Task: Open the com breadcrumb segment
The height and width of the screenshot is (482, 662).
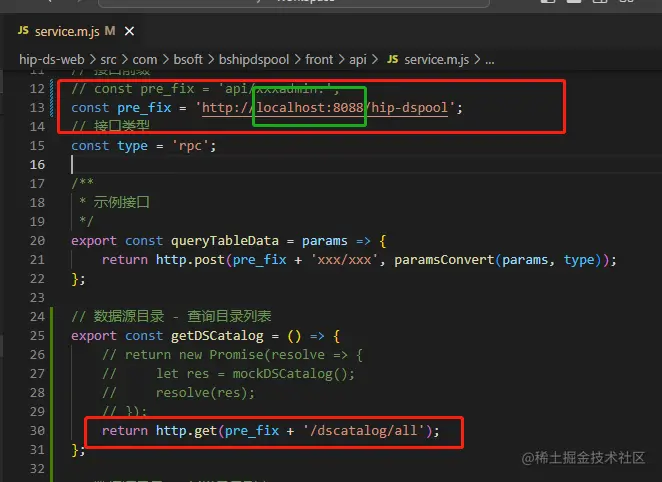Action: pyautogui.click(x=145, y=60)
